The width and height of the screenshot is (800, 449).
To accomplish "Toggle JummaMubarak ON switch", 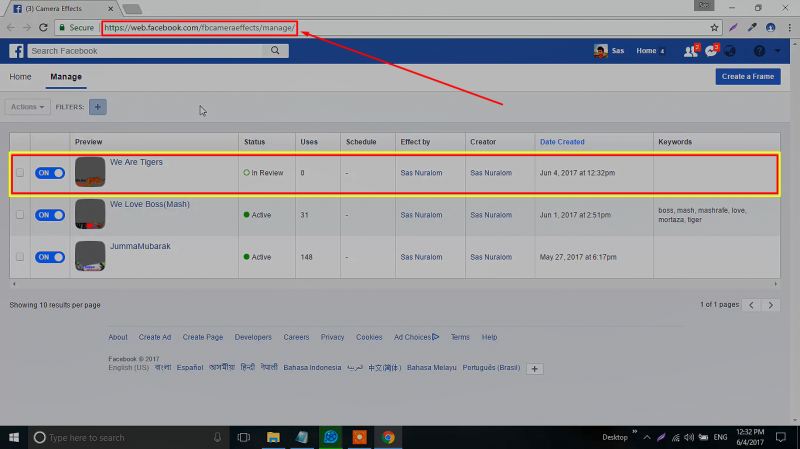I will click(x=50, y=257).
